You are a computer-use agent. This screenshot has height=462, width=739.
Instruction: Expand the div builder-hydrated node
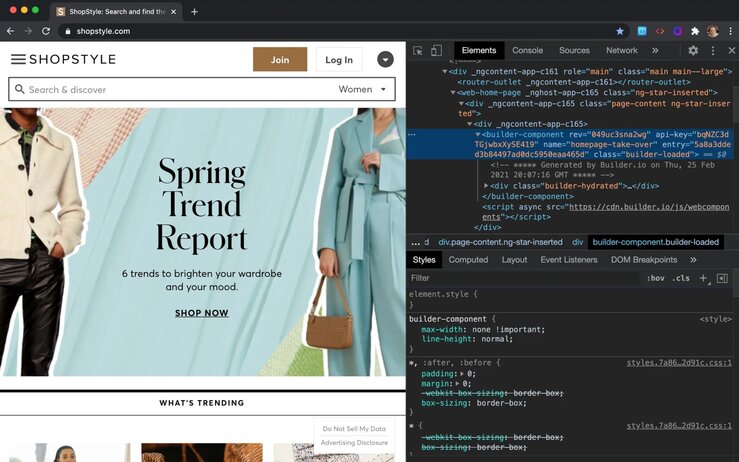pyautogui.click(x=486, y=186)
